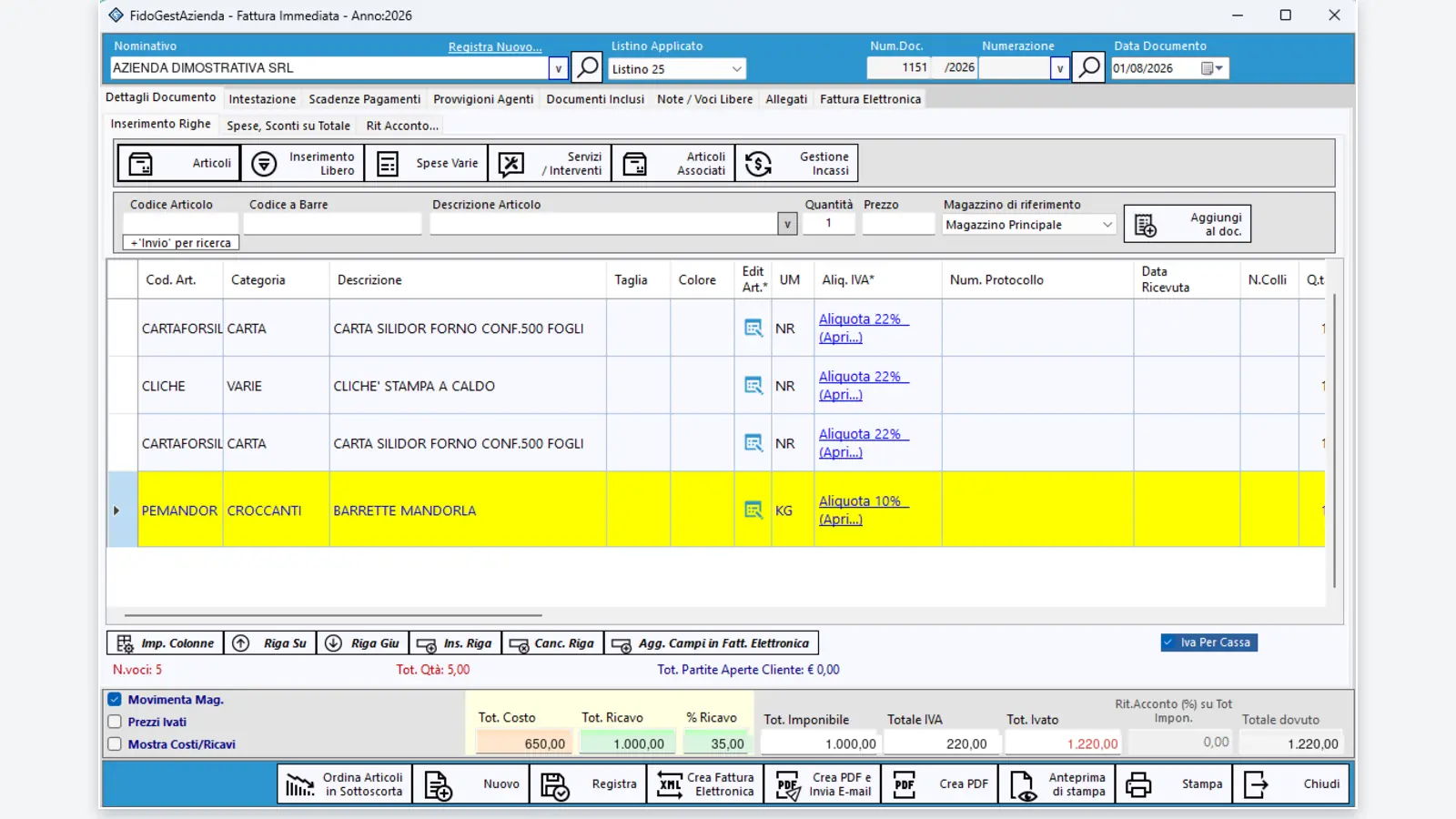Viewport: 1456px width, 819px height.
Task: Switch to Spese, Sconti su Totale subtab
Action: pos(288,126)
